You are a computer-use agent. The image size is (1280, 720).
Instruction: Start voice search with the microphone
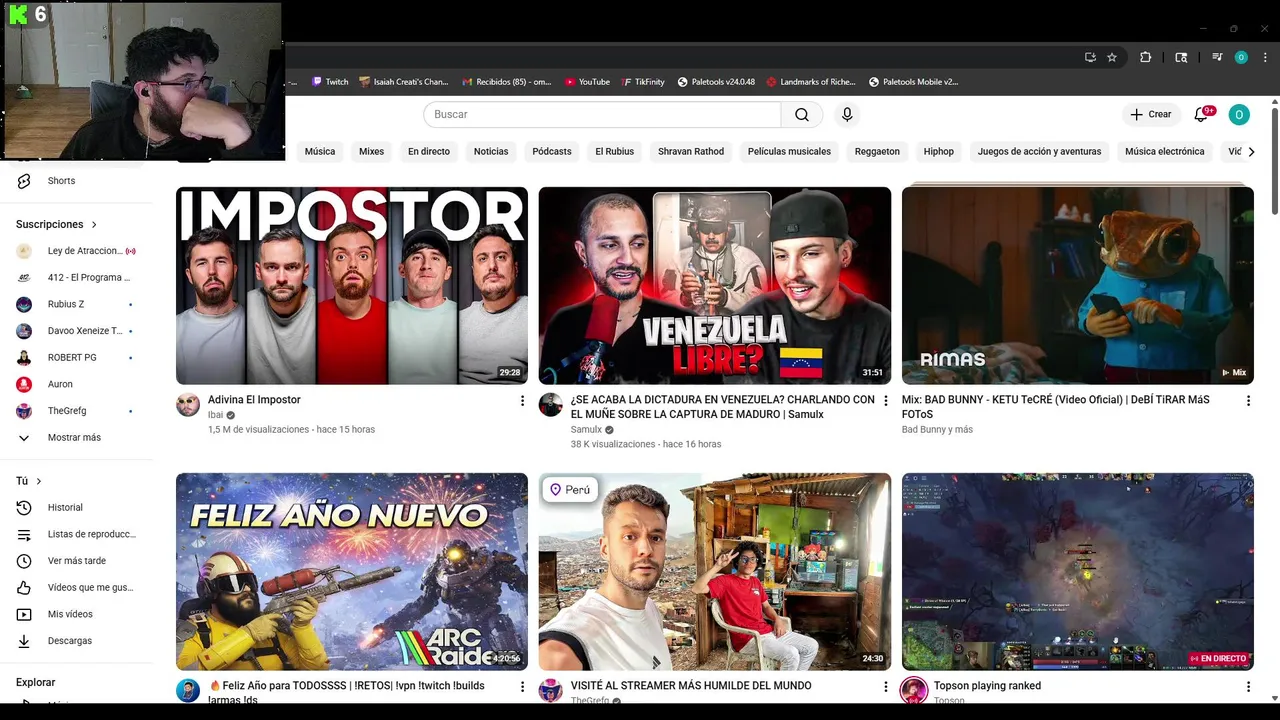click(847, 114)
